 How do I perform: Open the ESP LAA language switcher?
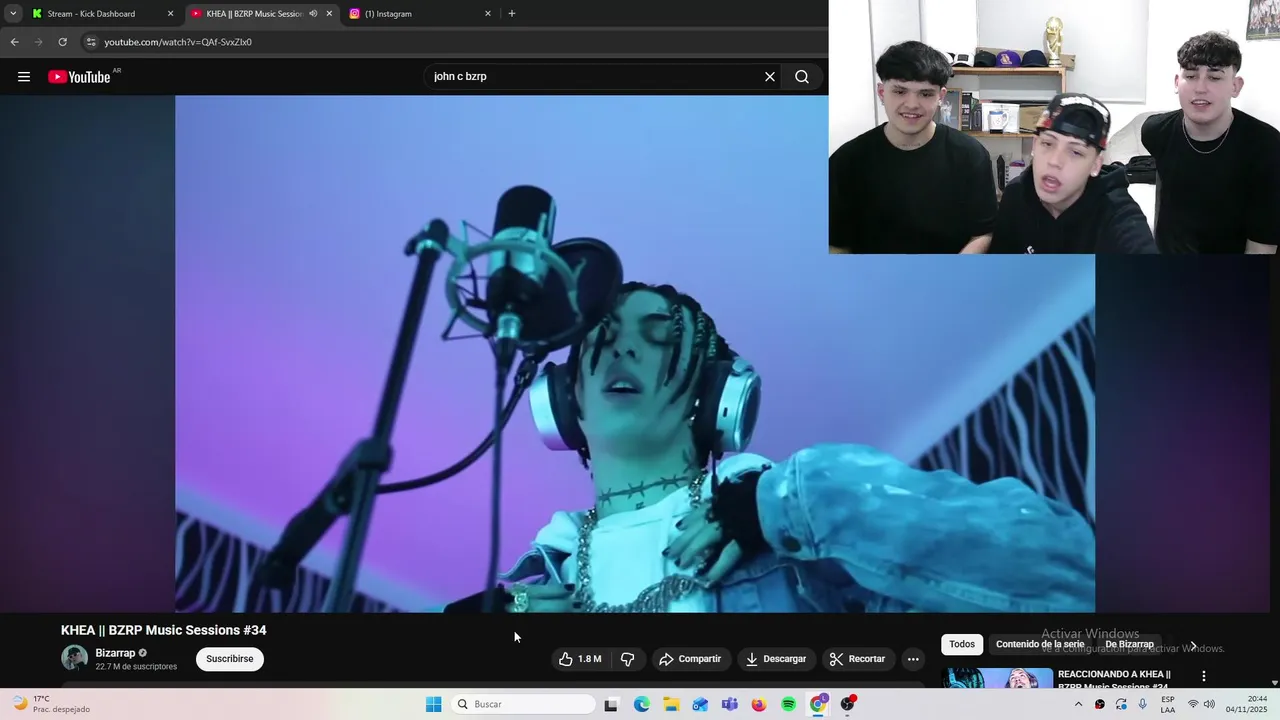coord(1168,704)
